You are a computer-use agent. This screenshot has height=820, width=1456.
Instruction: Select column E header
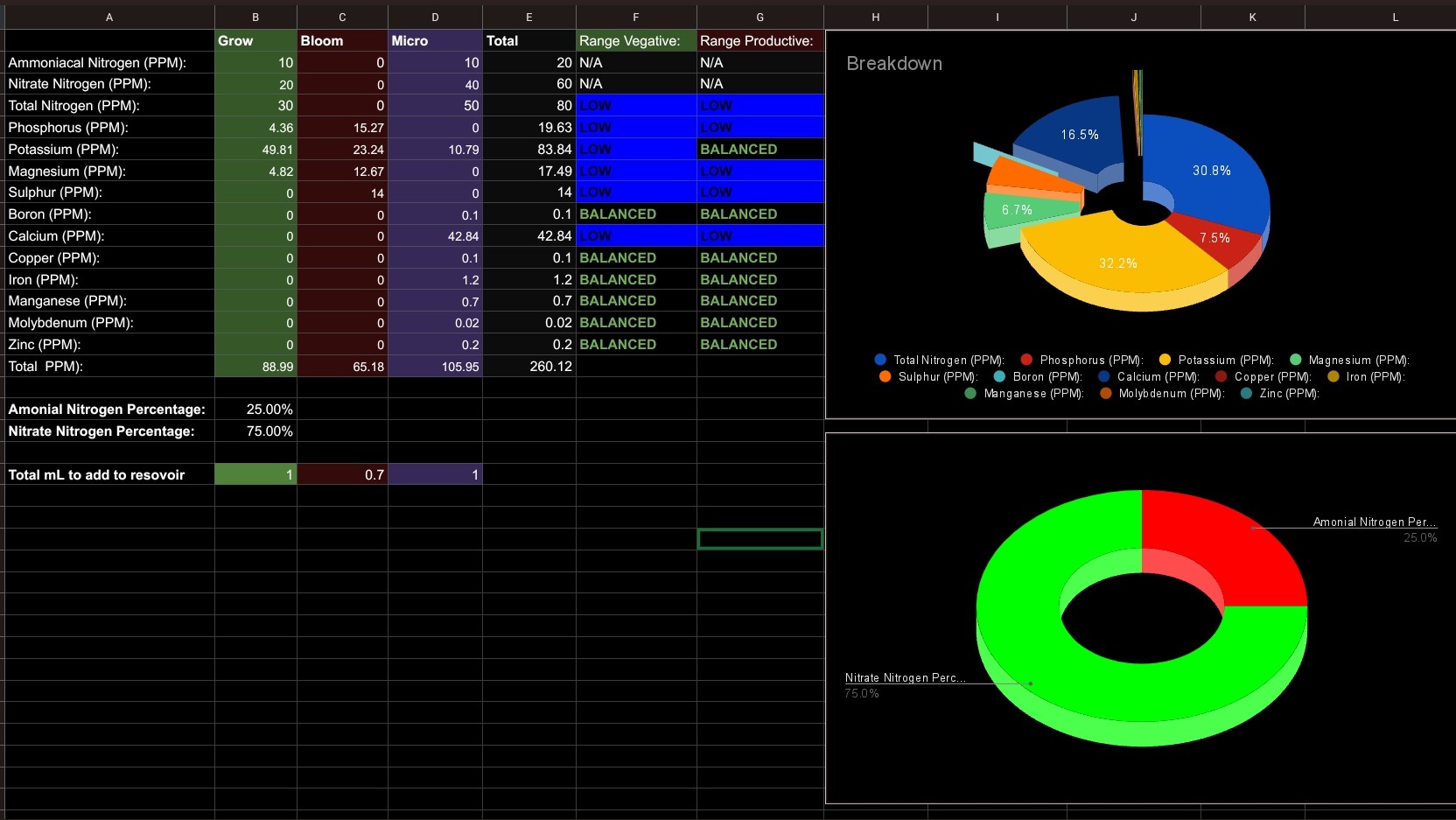pyautogui.click(x=528, y=17)
